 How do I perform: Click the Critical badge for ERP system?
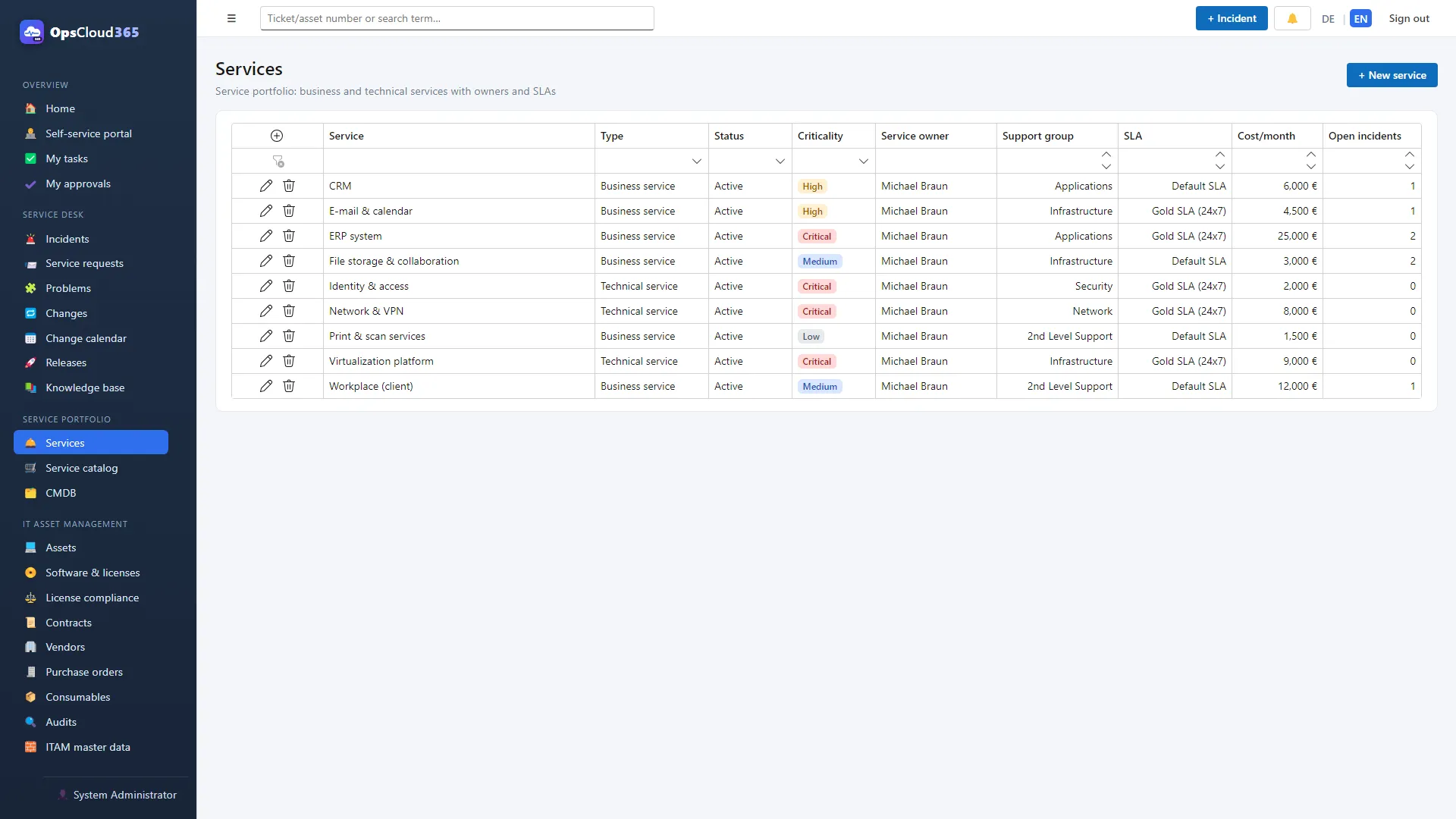click(817, 236)
